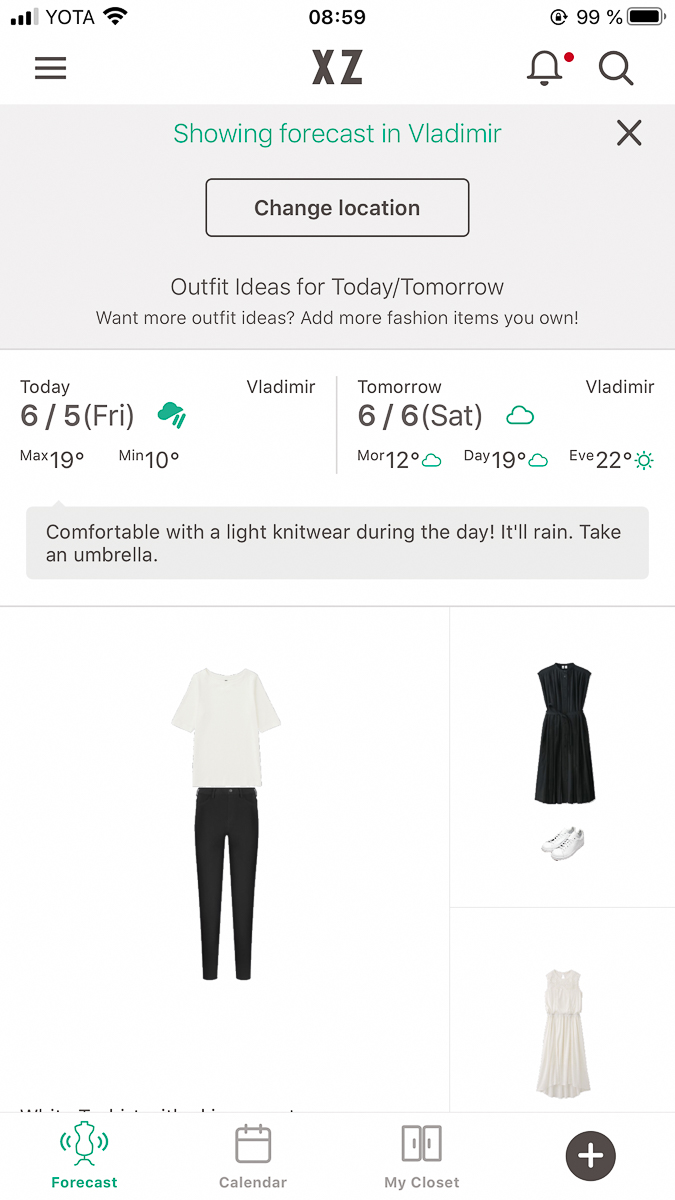The width and height of the screenshot is (675, 1200).
Task: Tap tomorrow's cloudy weather icon
Action: (x=520, y=415)
